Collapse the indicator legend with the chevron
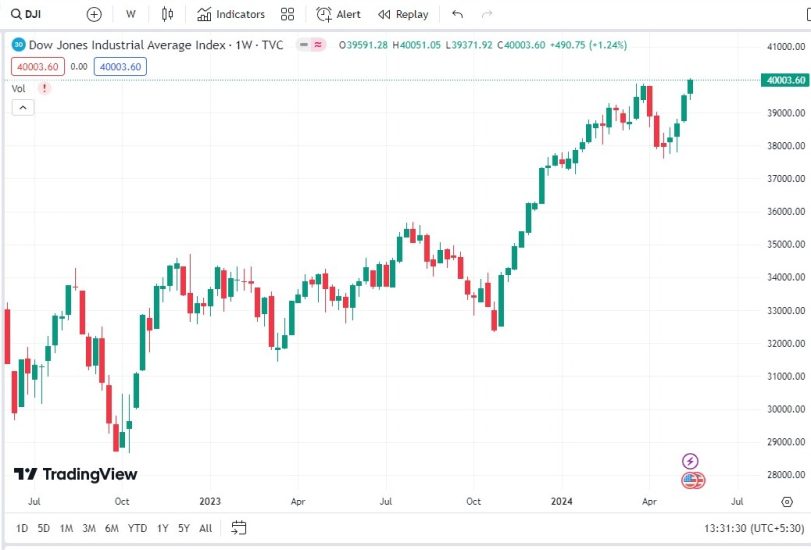 tap(22, 107)
